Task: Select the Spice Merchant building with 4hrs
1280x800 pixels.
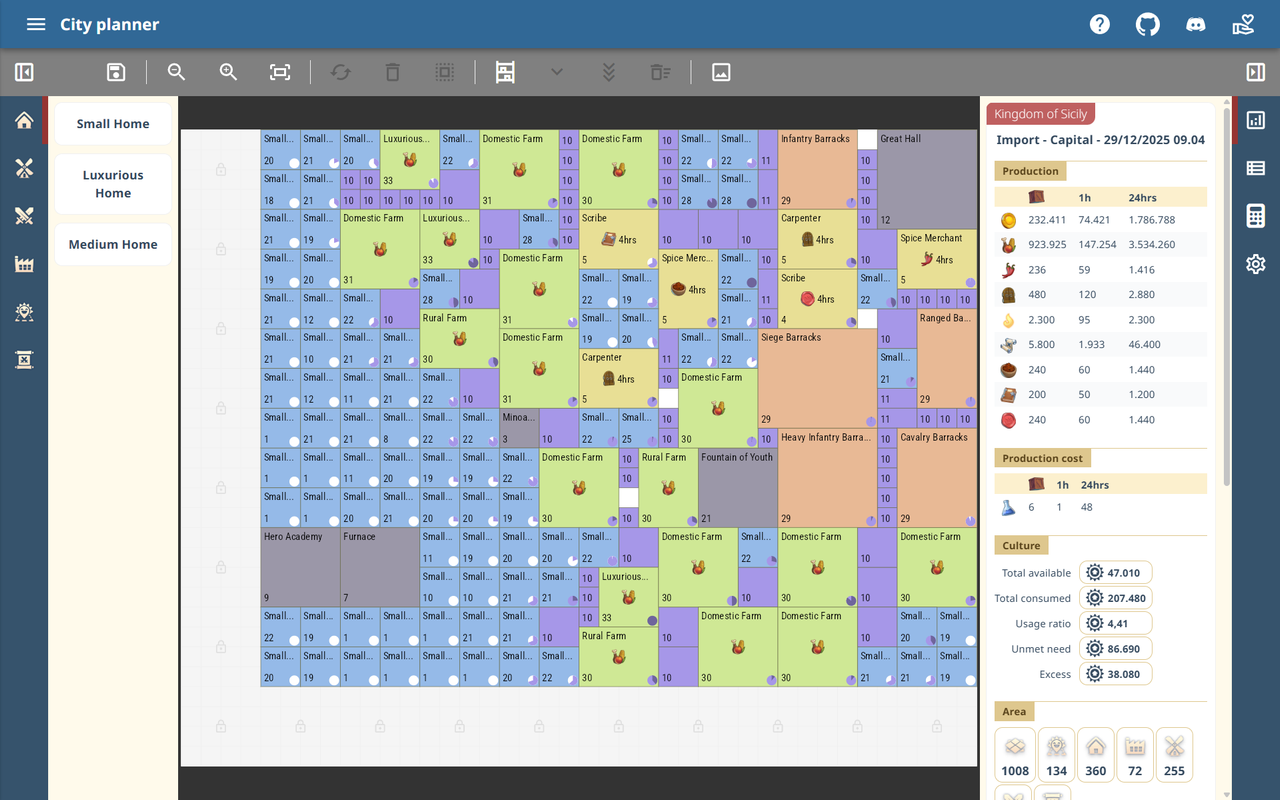Action: tap(937, 259)
